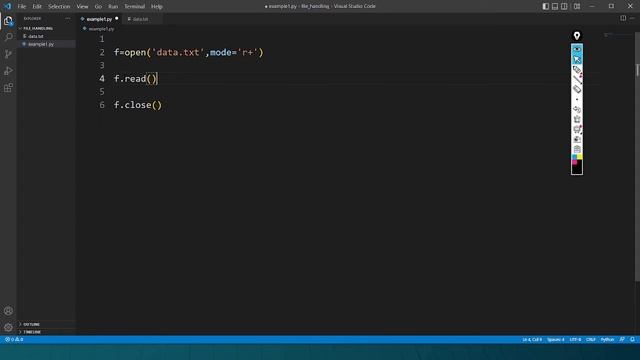Click line number 2 in the gutter
This screenshot has width=640, height=360.
tap(102, 53)
